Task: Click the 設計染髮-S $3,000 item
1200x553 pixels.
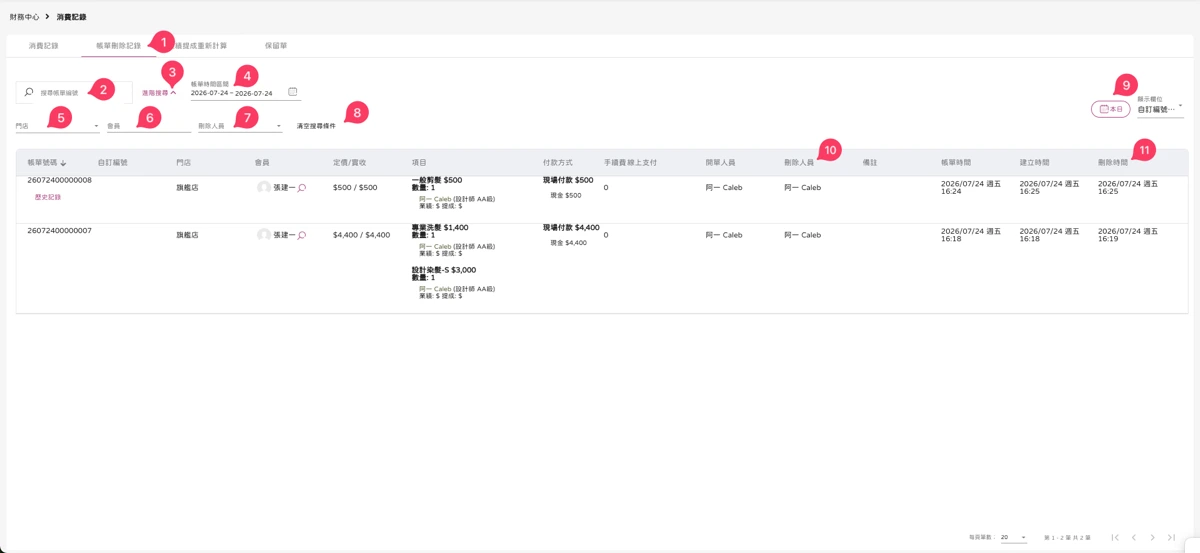Action: coord(444,270)
